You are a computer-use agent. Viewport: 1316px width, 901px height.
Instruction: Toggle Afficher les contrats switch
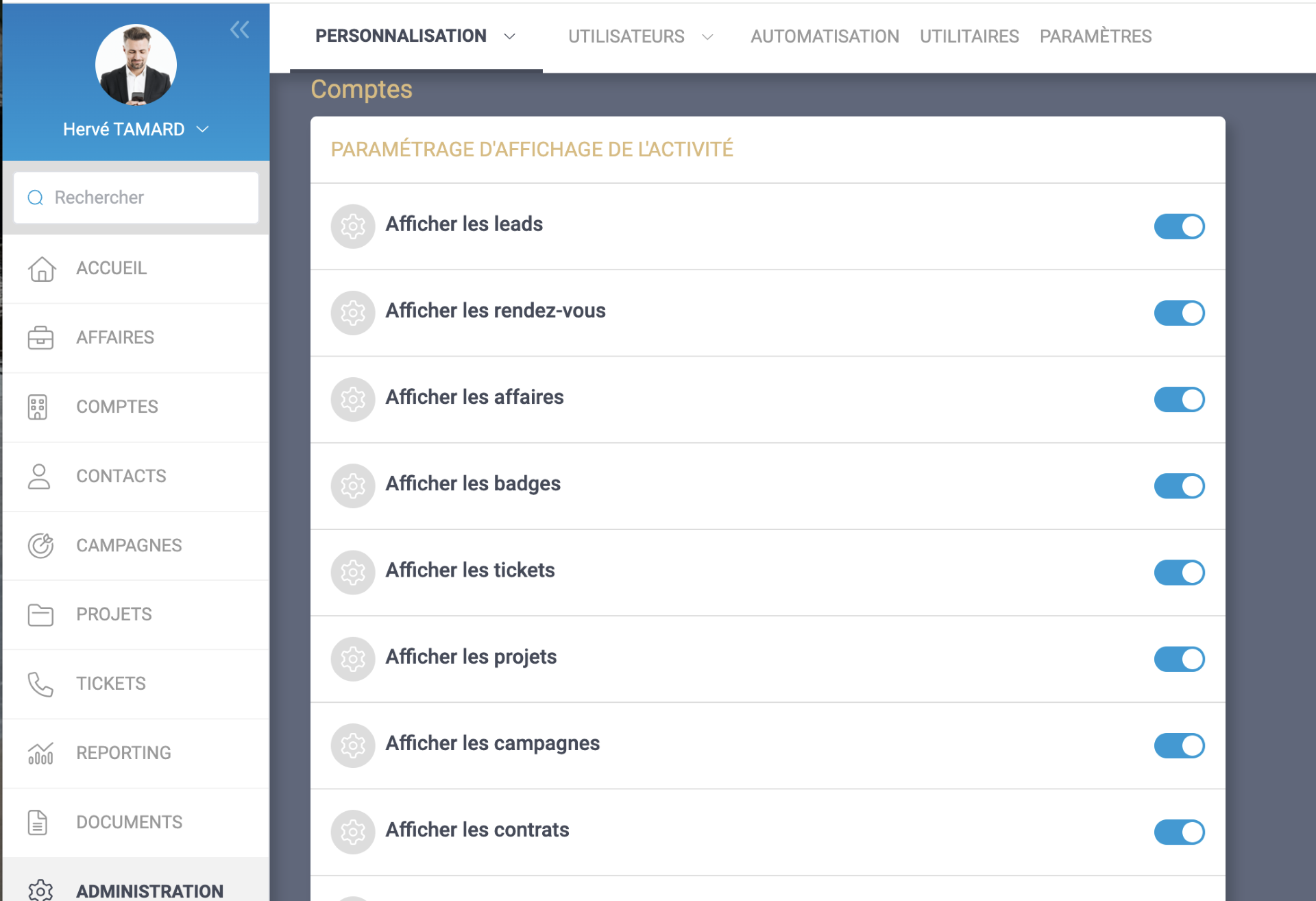coord(1179,832)
